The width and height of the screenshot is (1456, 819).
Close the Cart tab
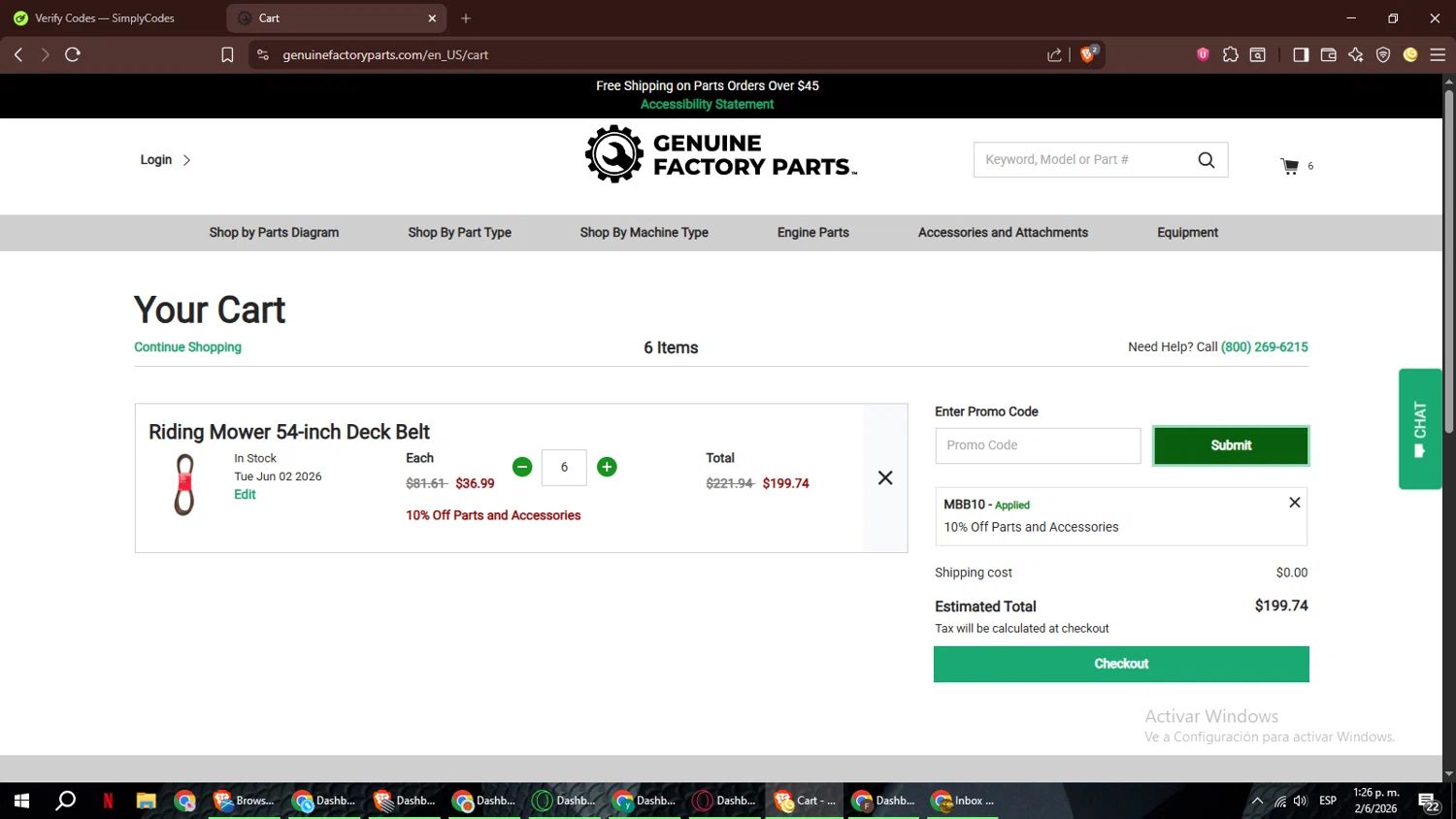click(x=432, y=17)
